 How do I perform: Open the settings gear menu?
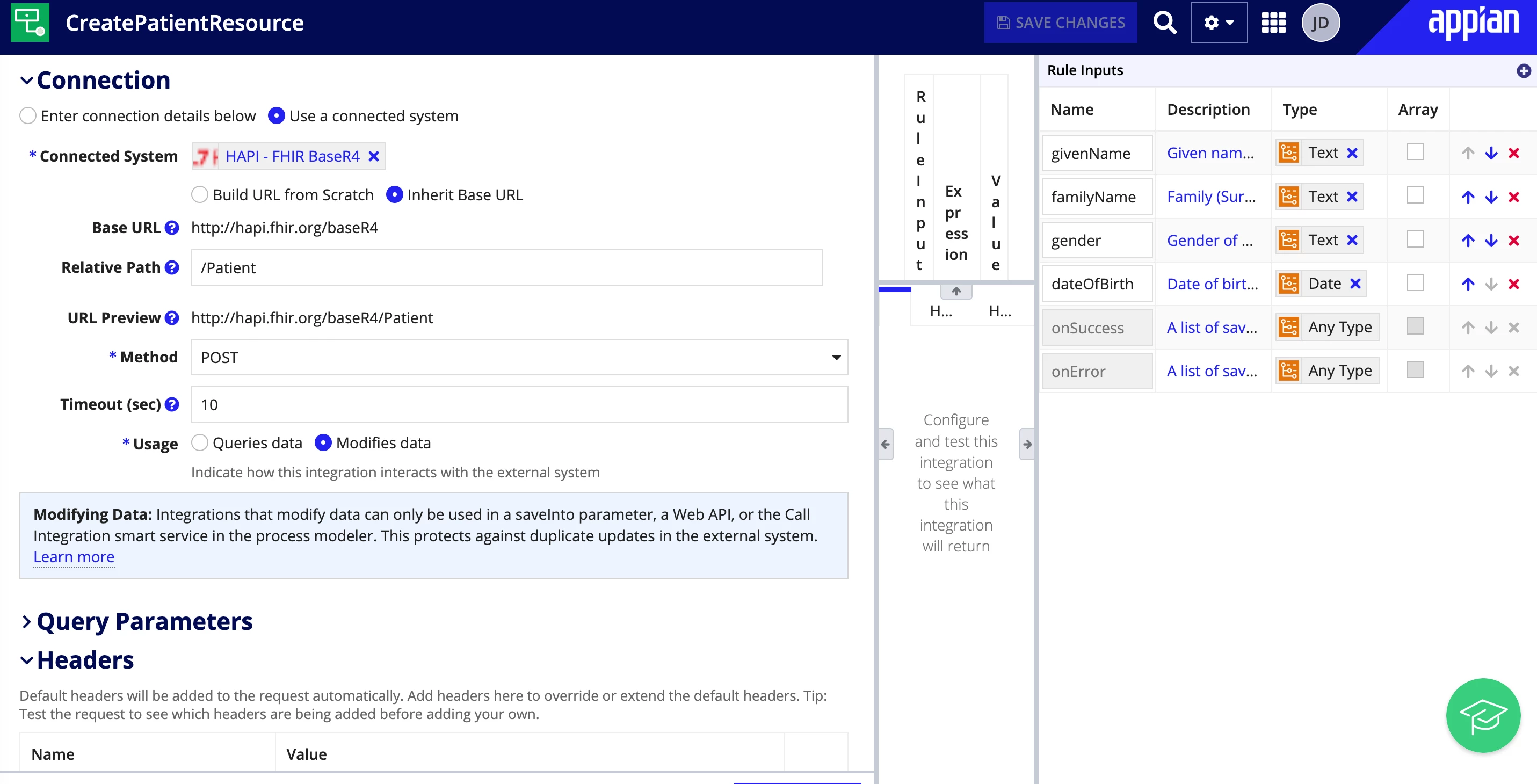click(1219, 23)
